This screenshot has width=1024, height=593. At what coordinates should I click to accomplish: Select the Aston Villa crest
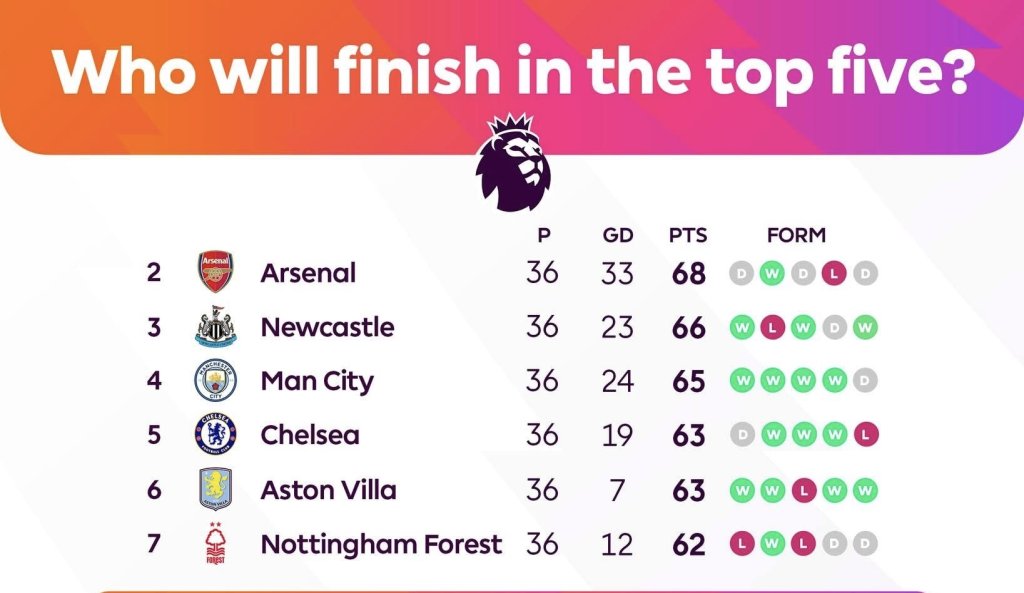point(216,489)
